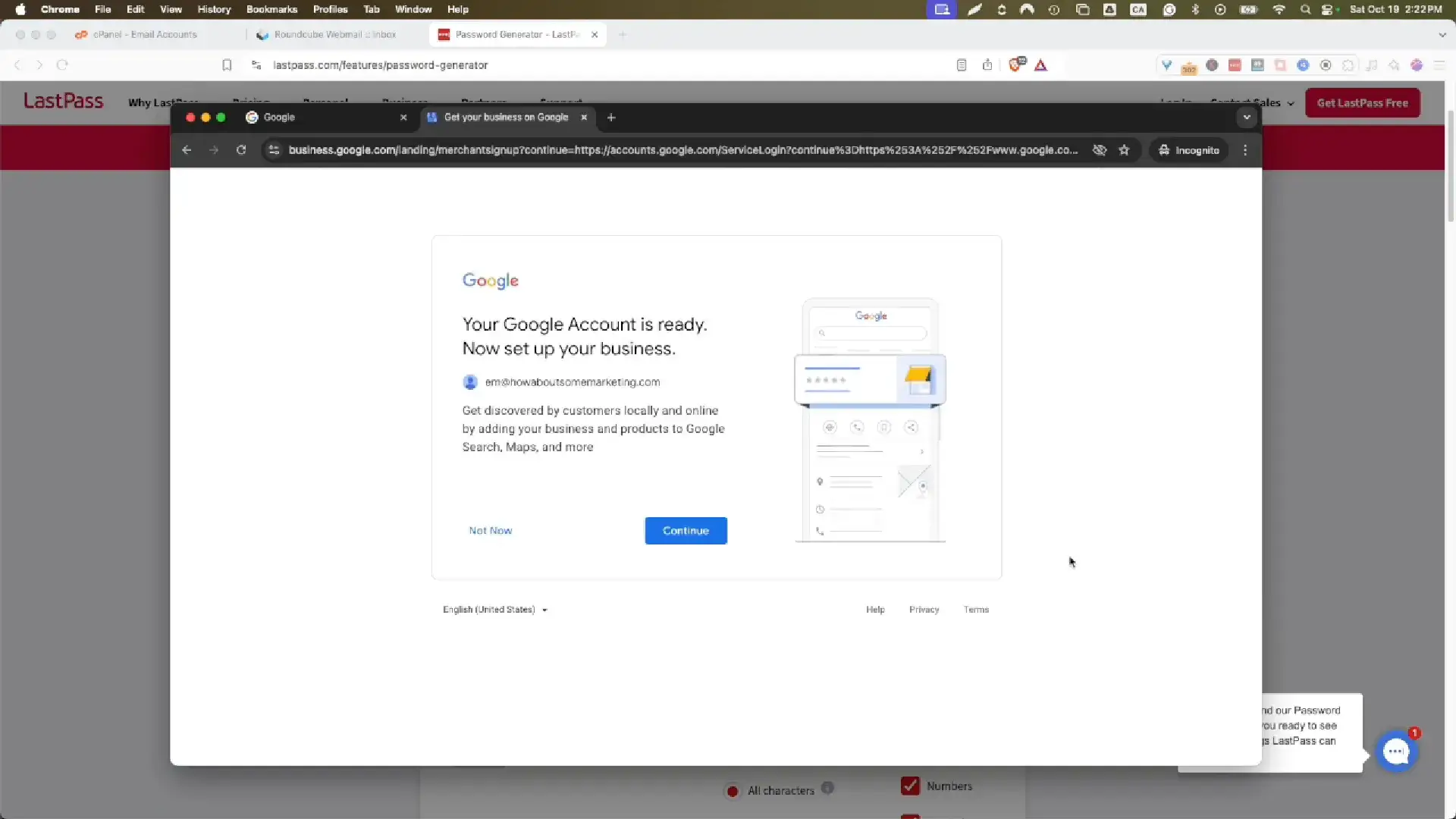This screenshot has height=819, width=1456.
Task: Click the date and time in the menu bar
Action: 1395,9
